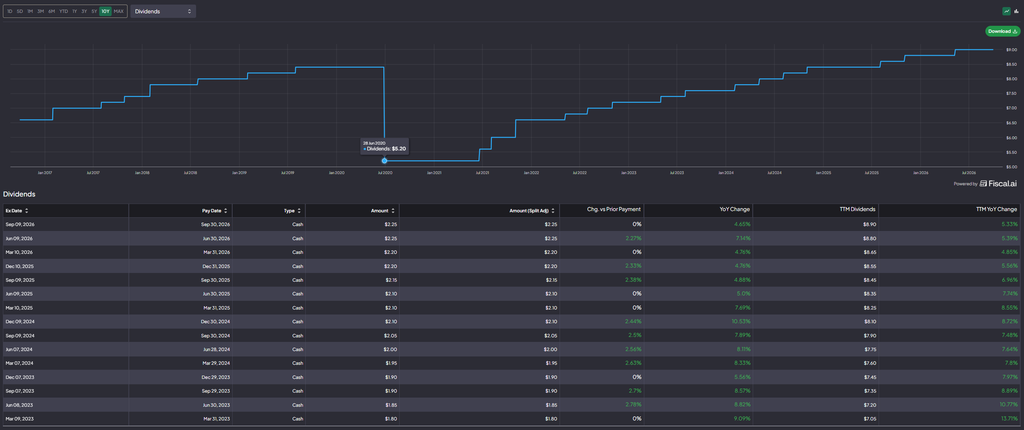Viewport: 1024px width, 430px height.
Task: Select the MAX time range
Action: click(x=118, y=11)
